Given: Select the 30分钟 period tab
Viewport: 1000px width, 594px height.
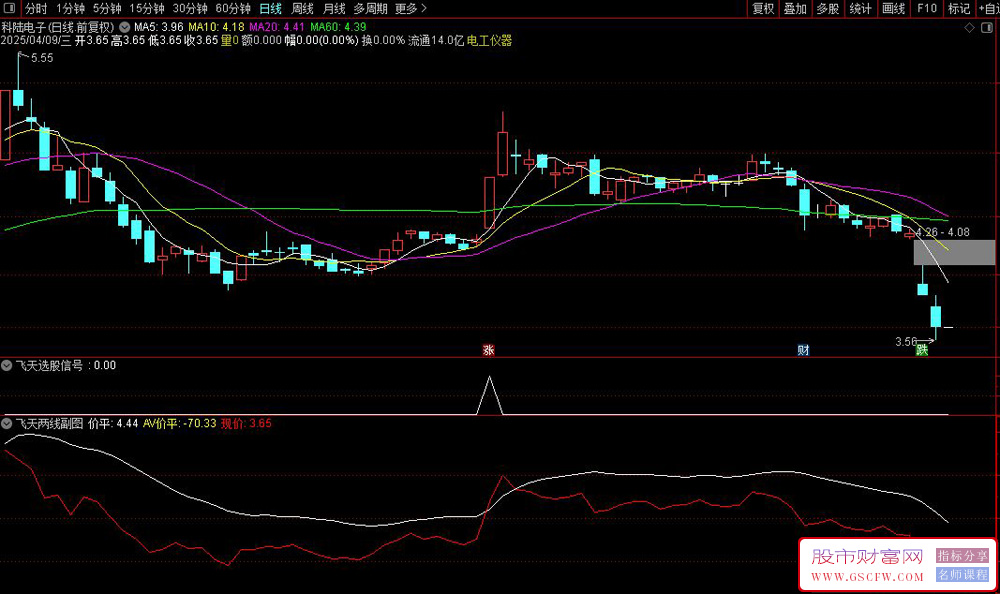Looking at the screenshot, I should coord(190,8).
